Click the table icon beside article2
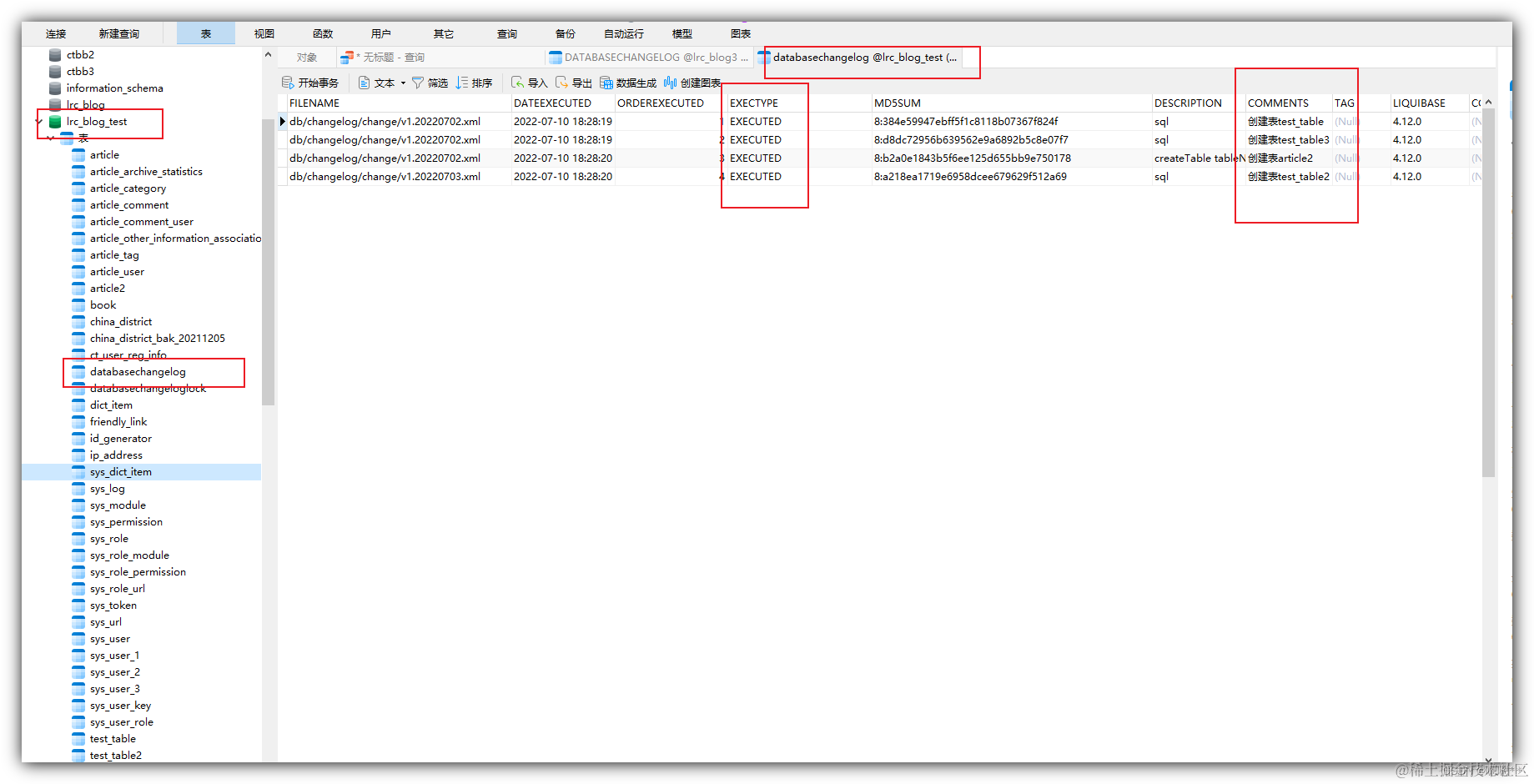The height and width of the screenshot is (784, 1534). point(78,289)
